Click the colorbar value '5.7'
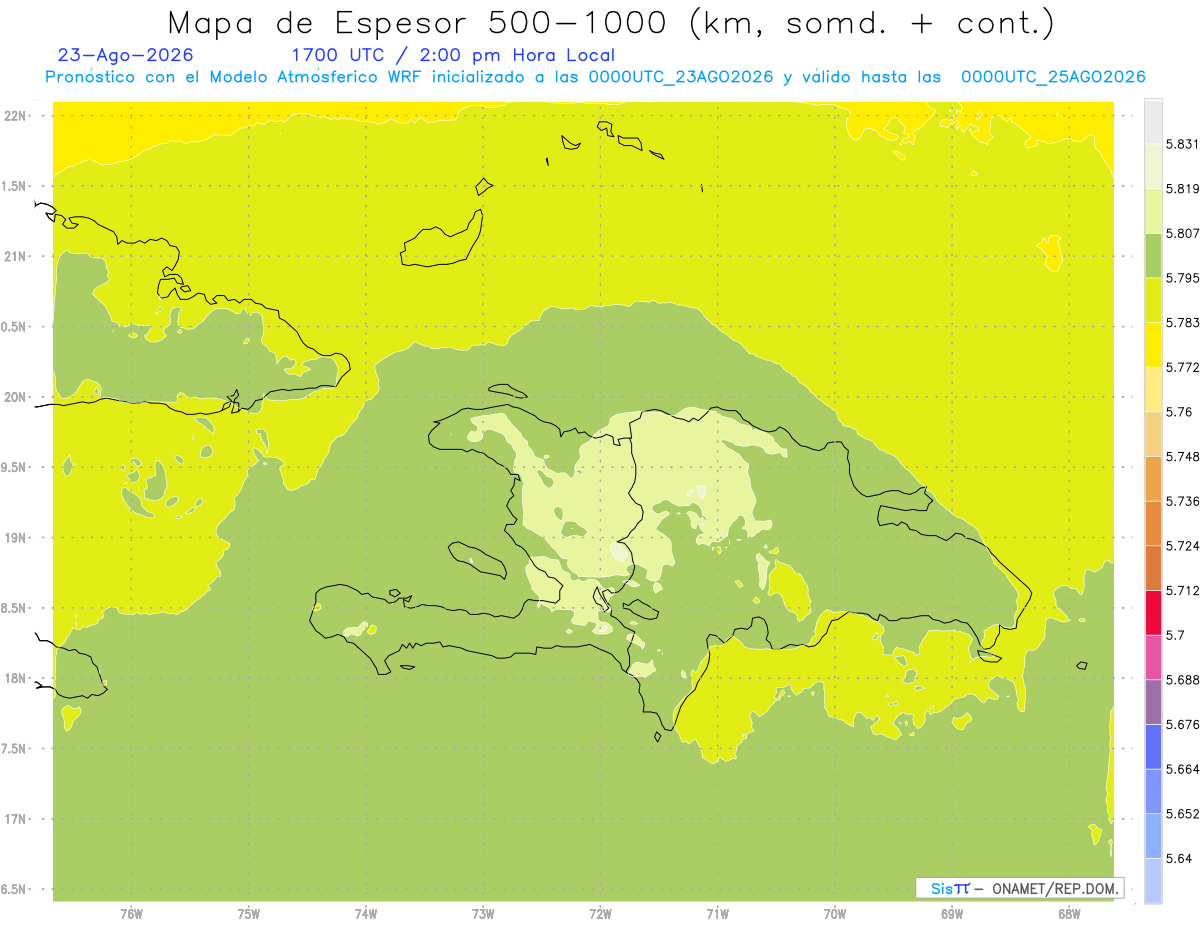The image size is (1200, 927). (x=1174, y=635)
